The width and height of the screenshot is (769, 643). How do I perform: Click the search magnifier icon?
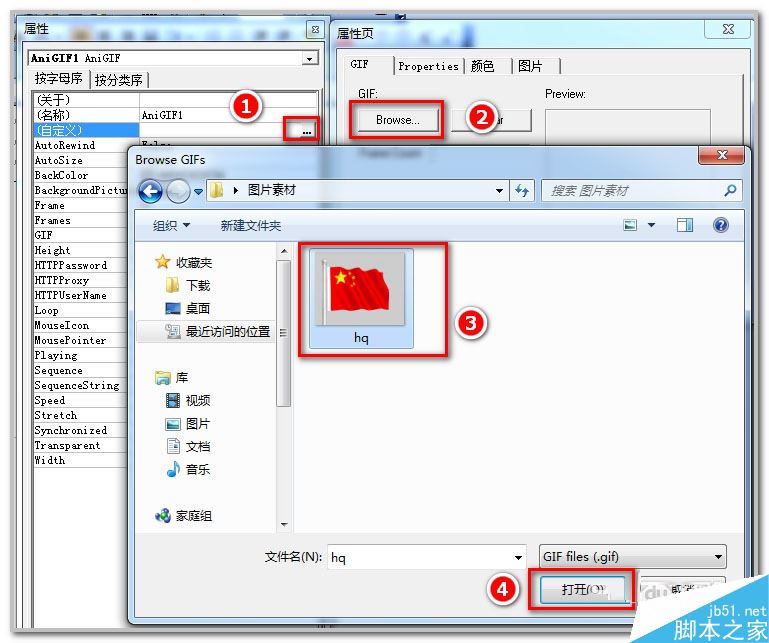click(730, 190)
